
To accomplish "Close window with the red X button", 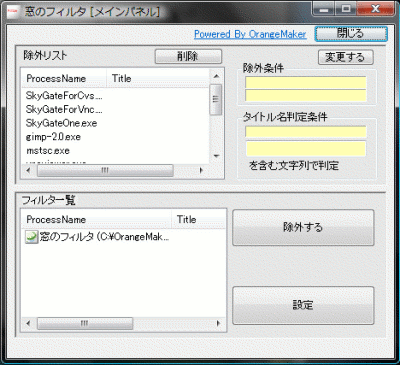I will 376,9.
